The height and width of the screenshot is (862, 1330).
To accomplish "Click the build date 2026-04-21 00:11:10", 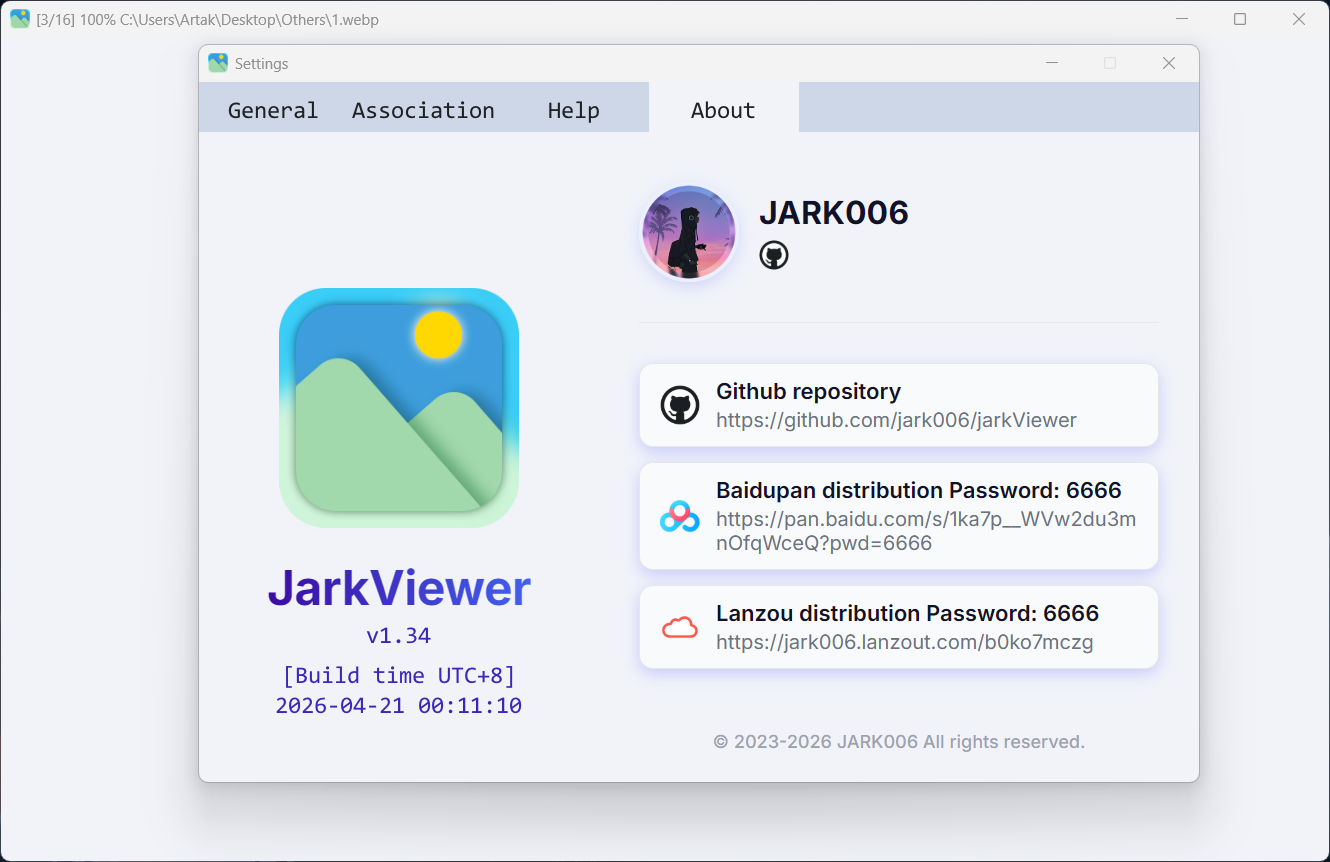I will coord(398,705).
